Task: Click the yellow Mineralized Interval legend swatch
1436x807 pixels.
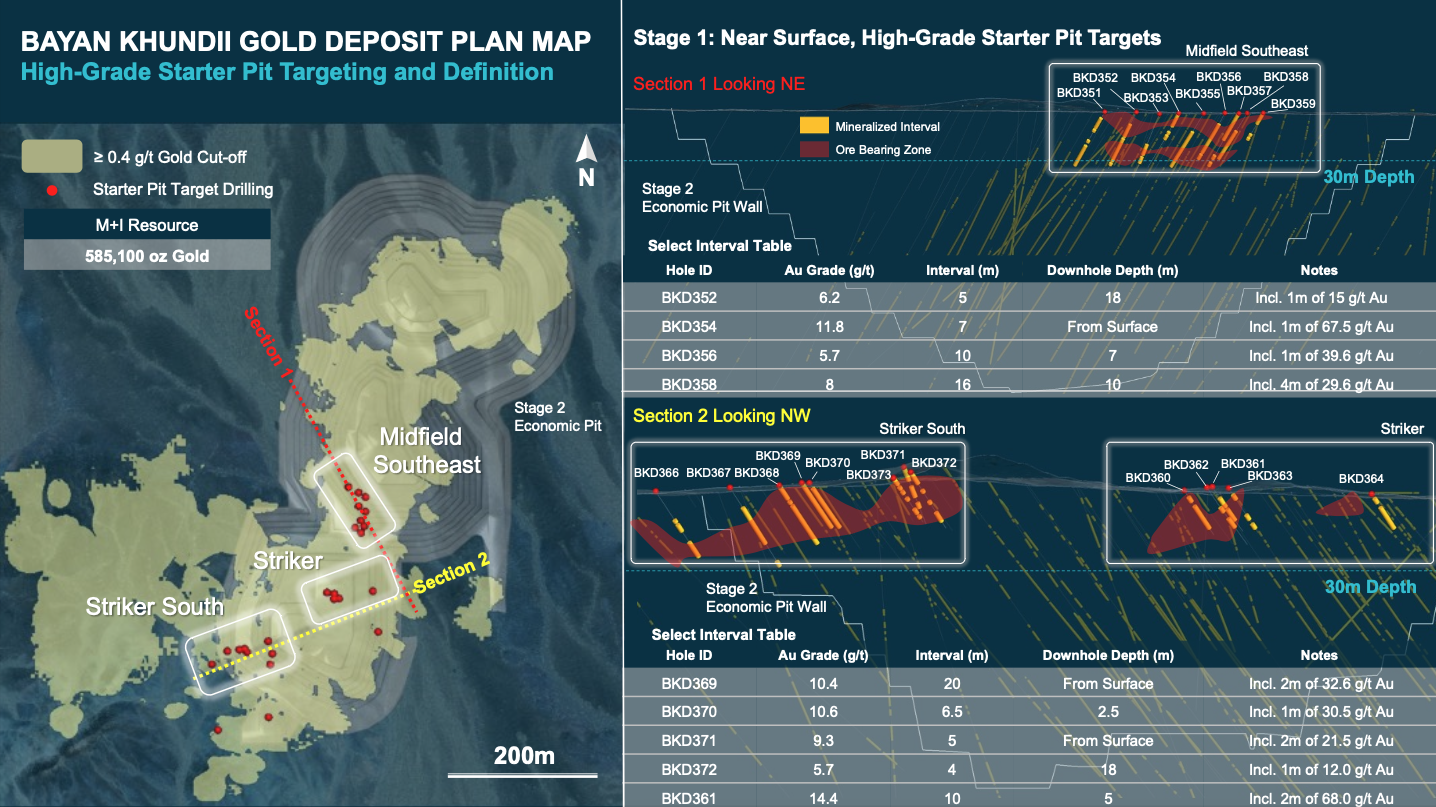Action: [x=813, y=126]
